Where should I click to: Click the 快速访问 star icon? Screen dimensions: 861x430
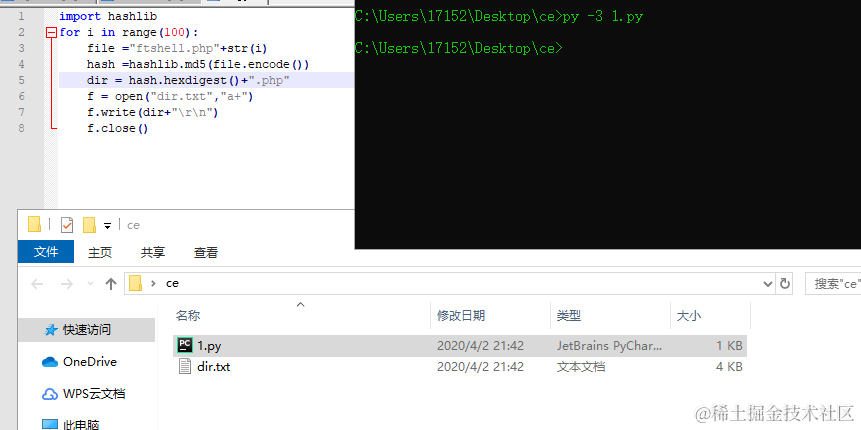pyautogui.click(x=51, y=330)
